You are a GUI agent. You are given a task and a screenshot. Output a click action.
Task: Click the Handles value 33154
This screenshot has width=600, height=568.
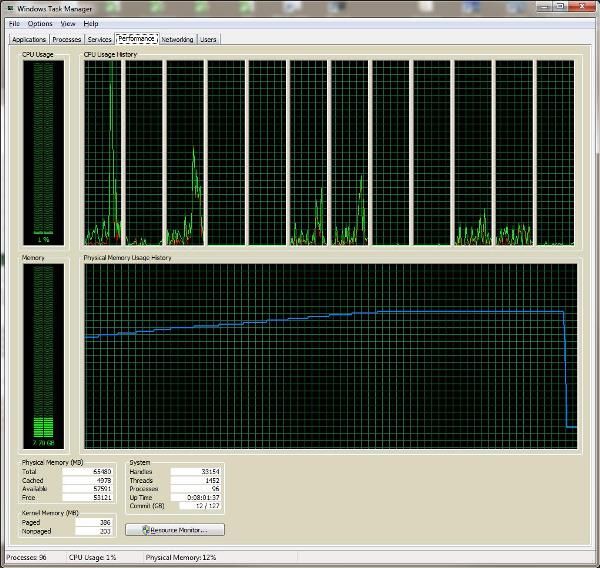pyautogui.click(x=196, y=472)
